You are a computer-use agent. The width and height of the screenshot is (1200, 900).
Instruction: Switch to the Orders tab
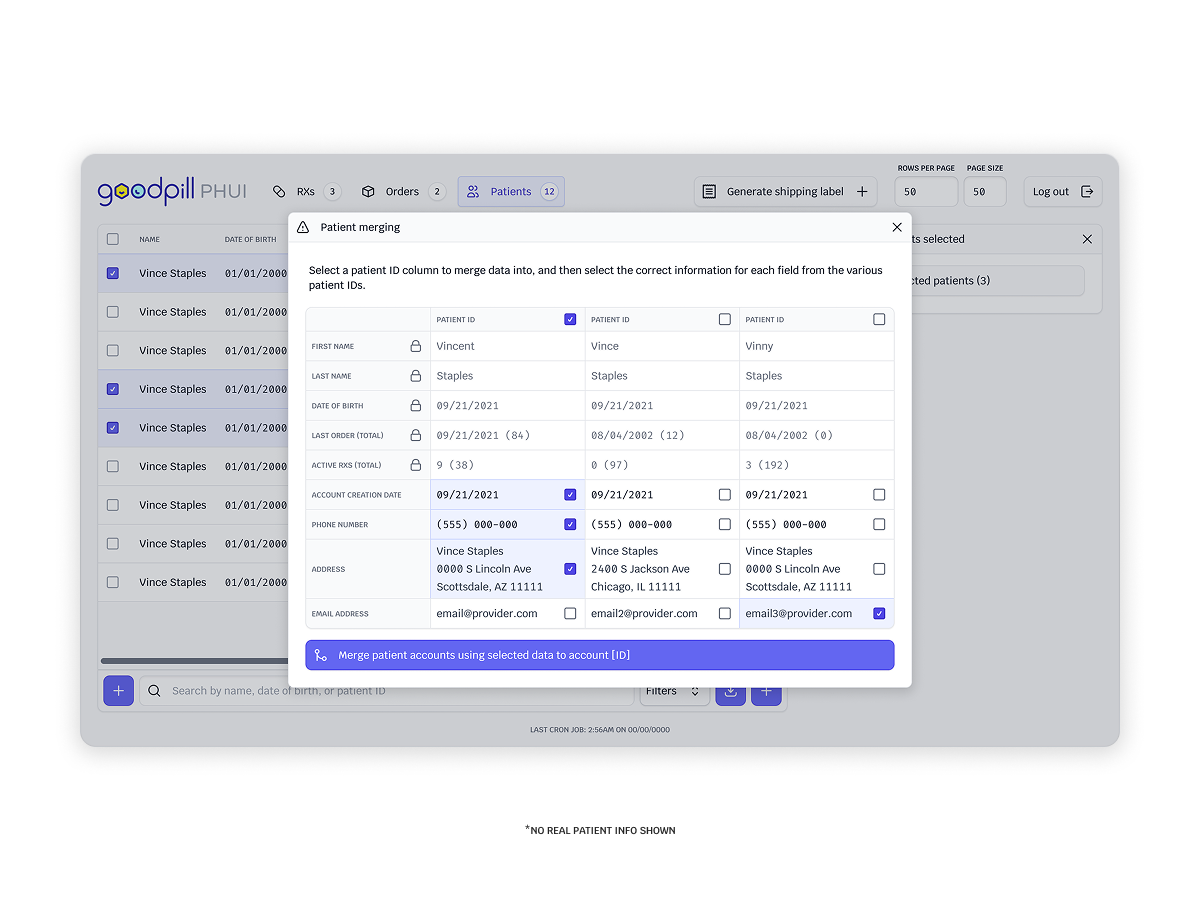coord(401,191)
